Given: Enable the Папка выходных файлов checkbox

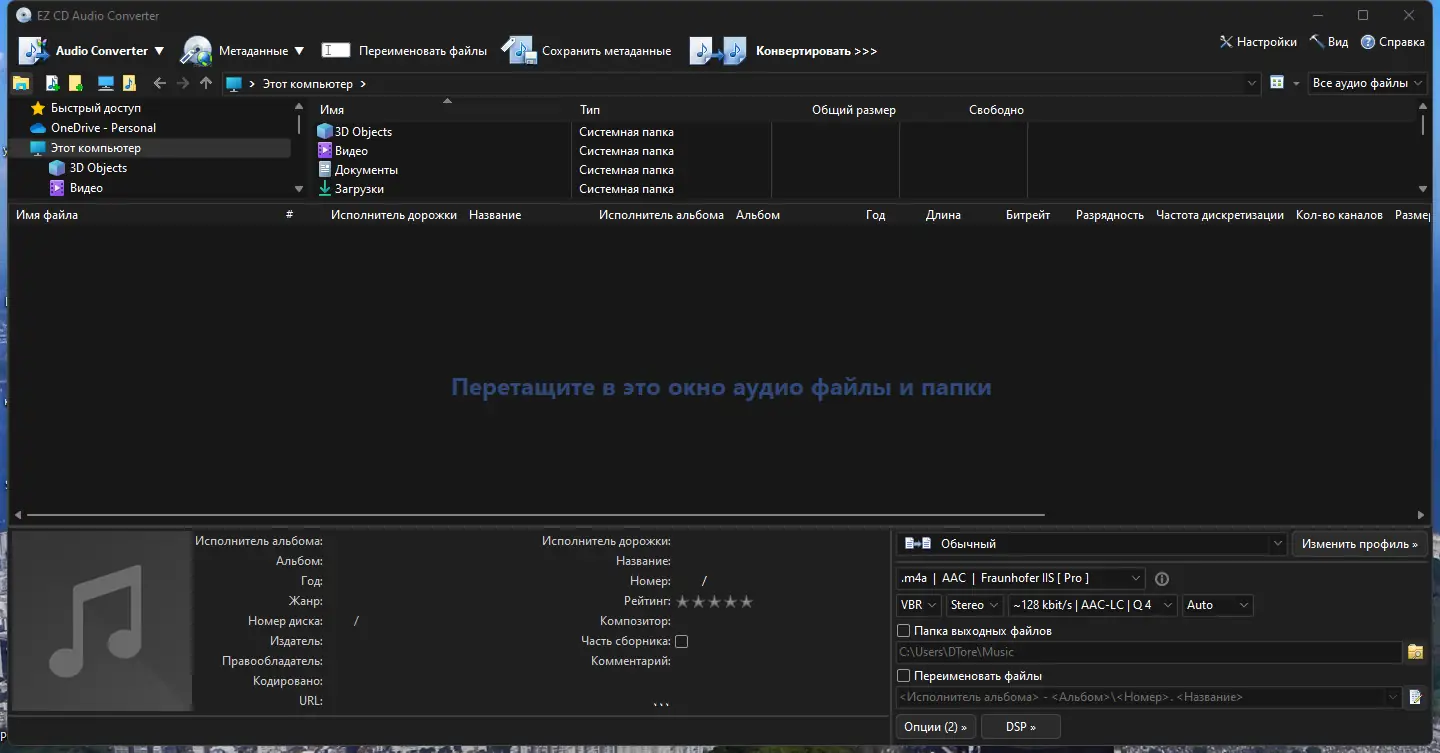Looking at the screenshot, I should point(903,630).
